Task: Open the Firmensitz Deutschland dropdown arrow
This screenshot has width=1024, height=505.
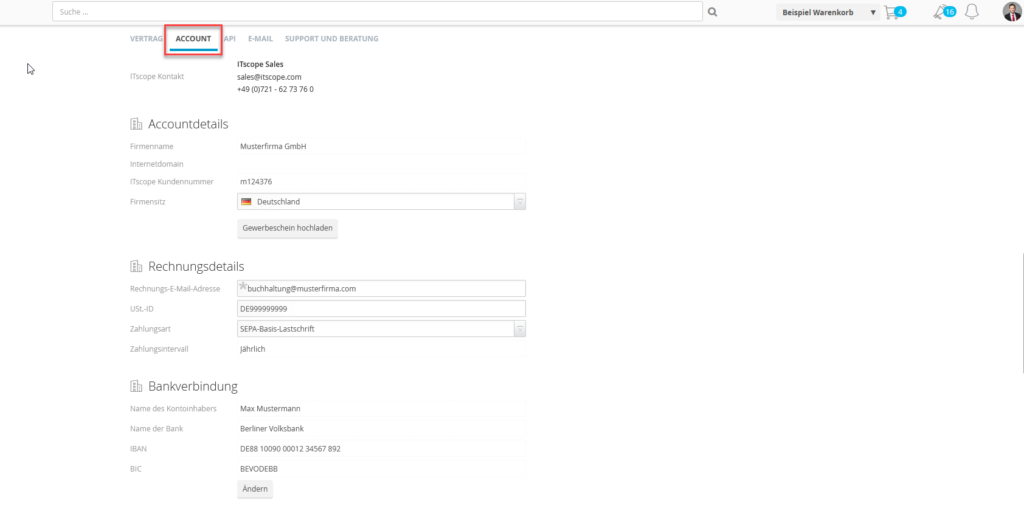Action: (x=520, y=202)
